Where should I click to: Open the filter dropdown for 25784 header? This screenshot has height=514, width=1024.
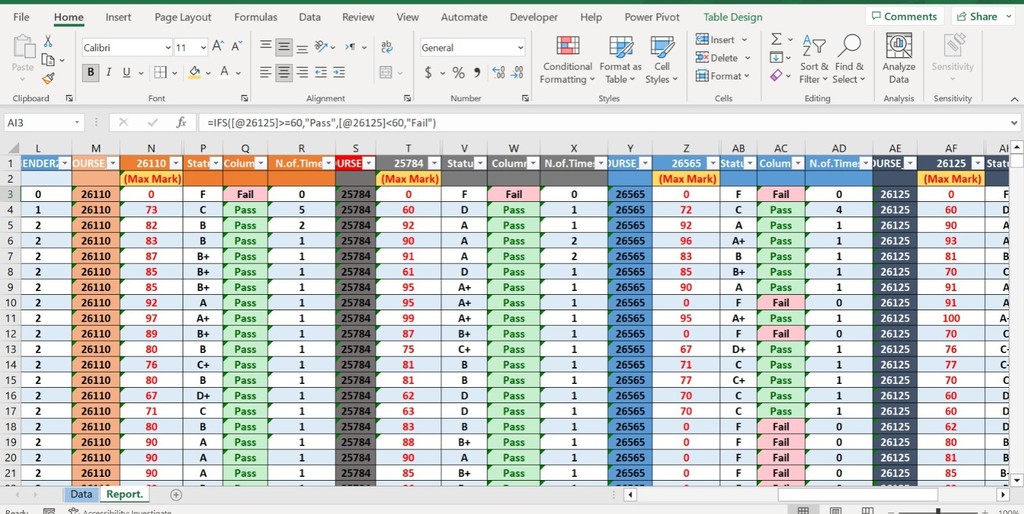click(433, 163)
